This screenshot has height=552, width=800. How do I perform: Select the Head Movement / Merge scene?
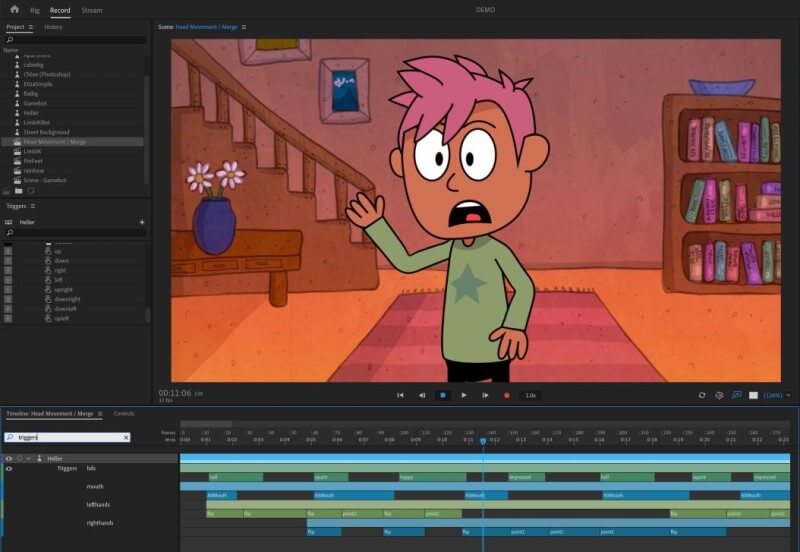click(x=55, y=142)
